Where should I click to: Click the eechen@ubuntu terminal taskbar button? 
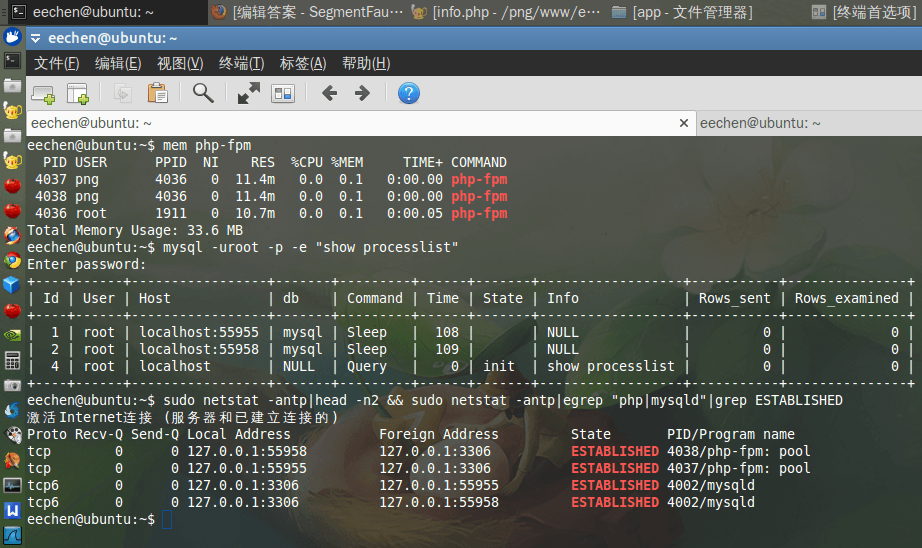(103, 12)
